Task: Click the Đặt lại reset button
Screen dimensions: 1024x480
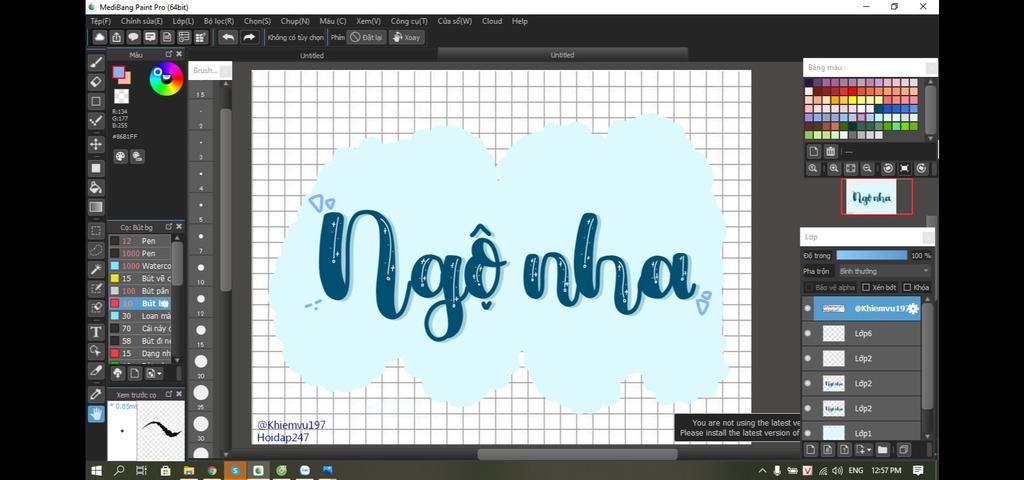Action: 366,37
